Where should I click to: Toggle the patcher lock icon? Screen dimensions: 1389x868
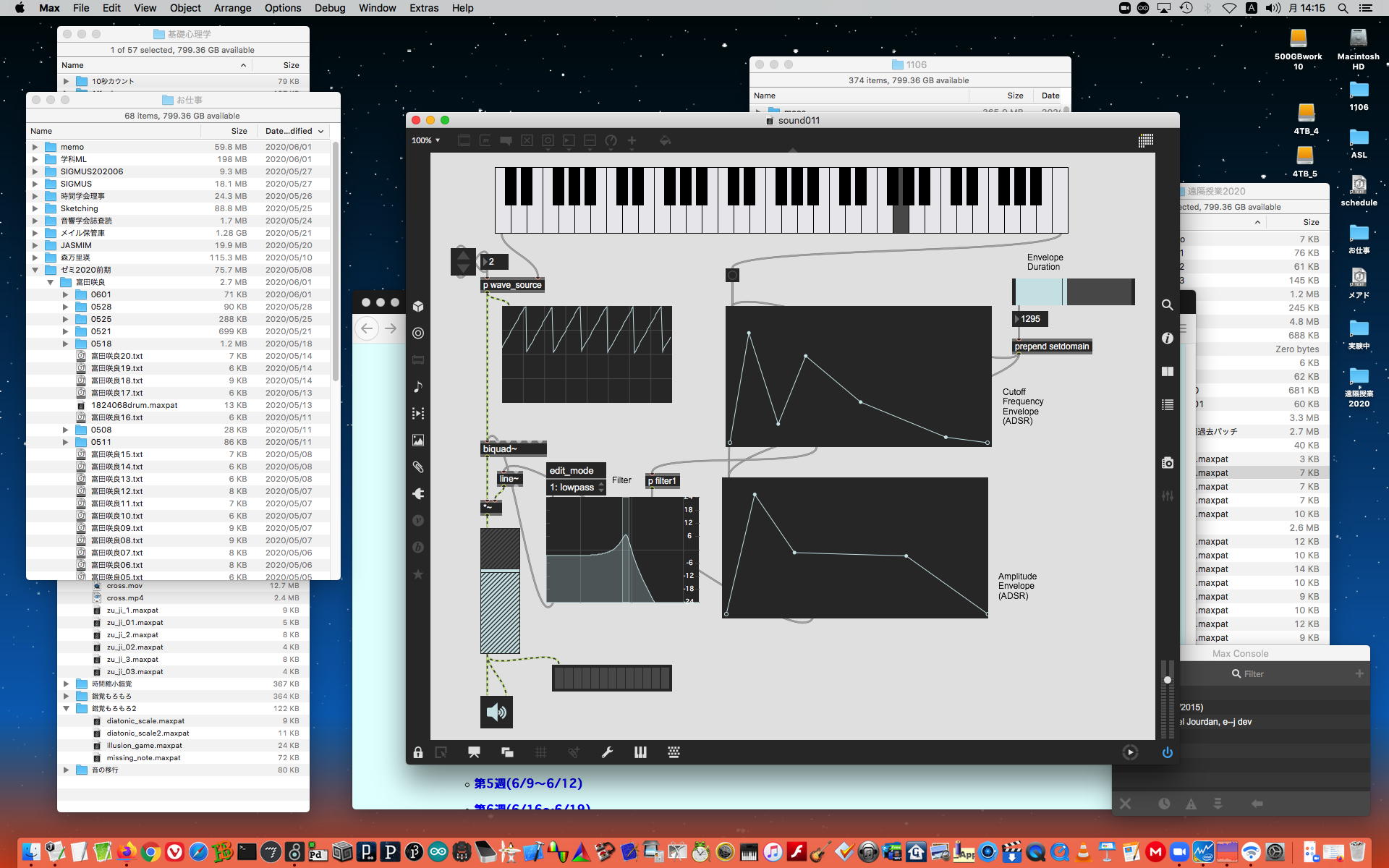(418, 752)
